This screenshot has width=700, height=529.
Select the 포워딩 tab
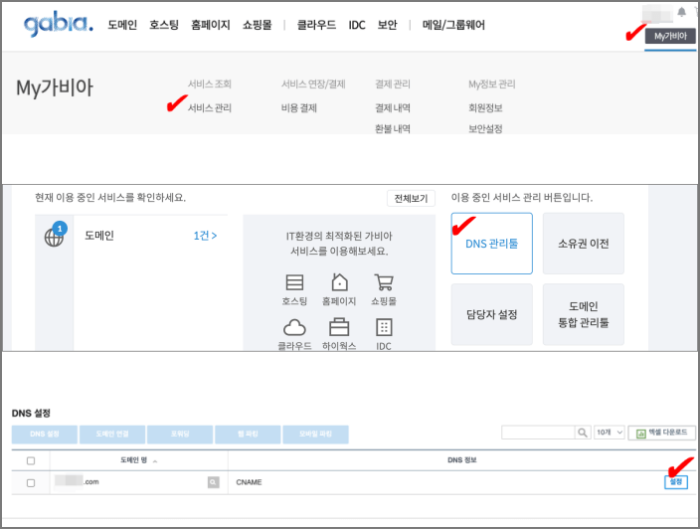tap(180, 434)
